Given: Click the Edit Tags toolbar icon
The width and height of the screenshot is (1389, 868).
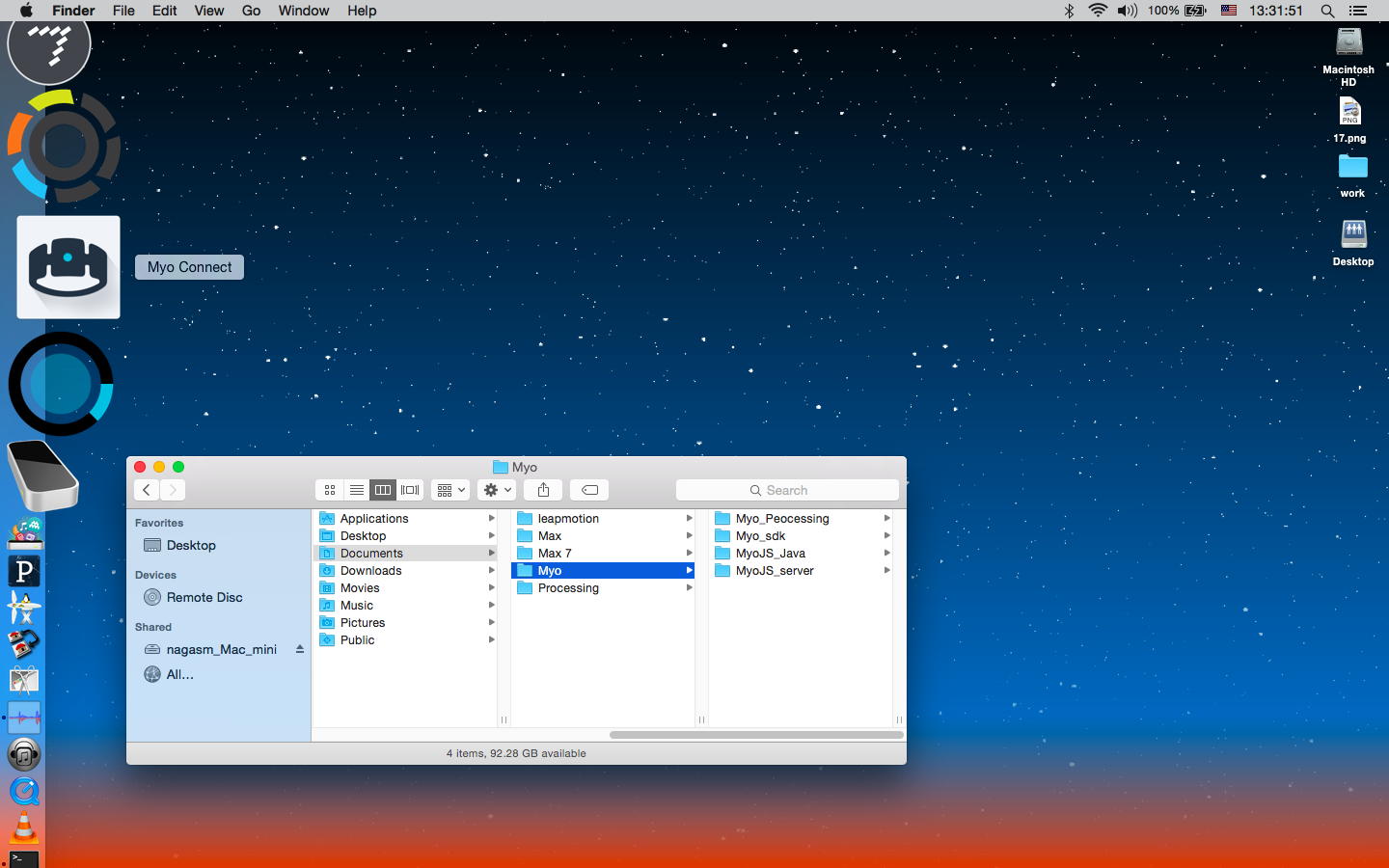Looking at the screenshot, I should (x=589, y=490).
